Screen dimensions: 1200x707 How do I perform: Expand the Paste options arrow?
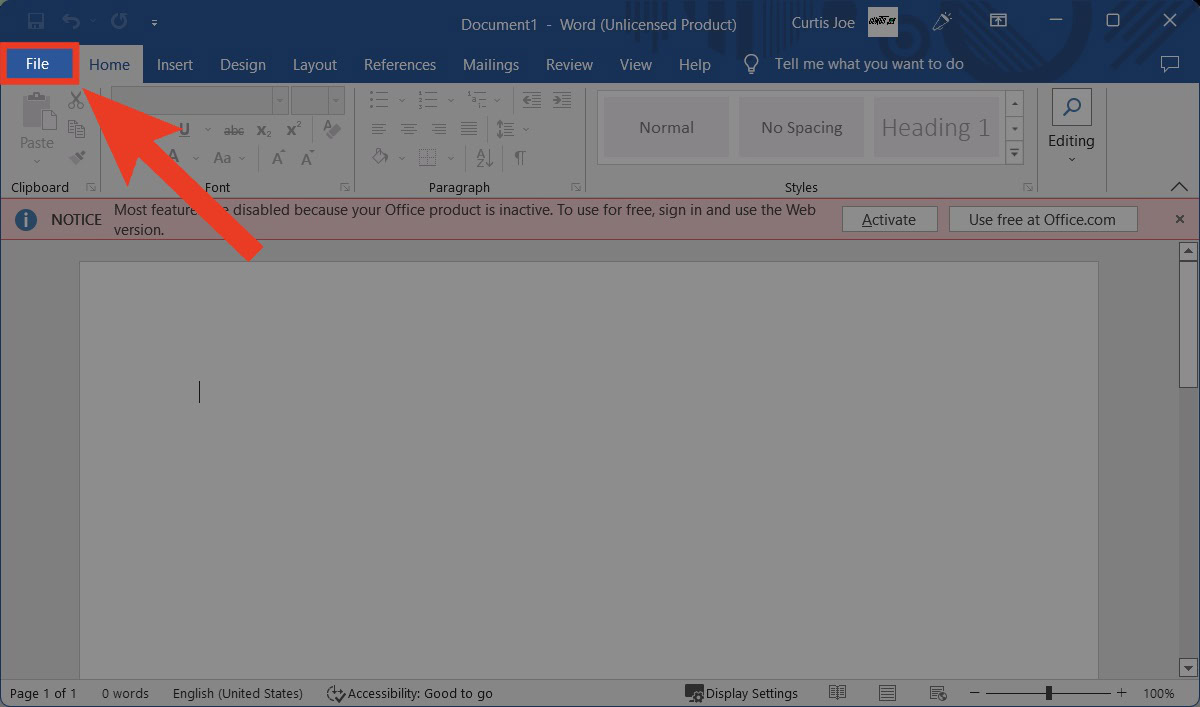pos(37,161)
